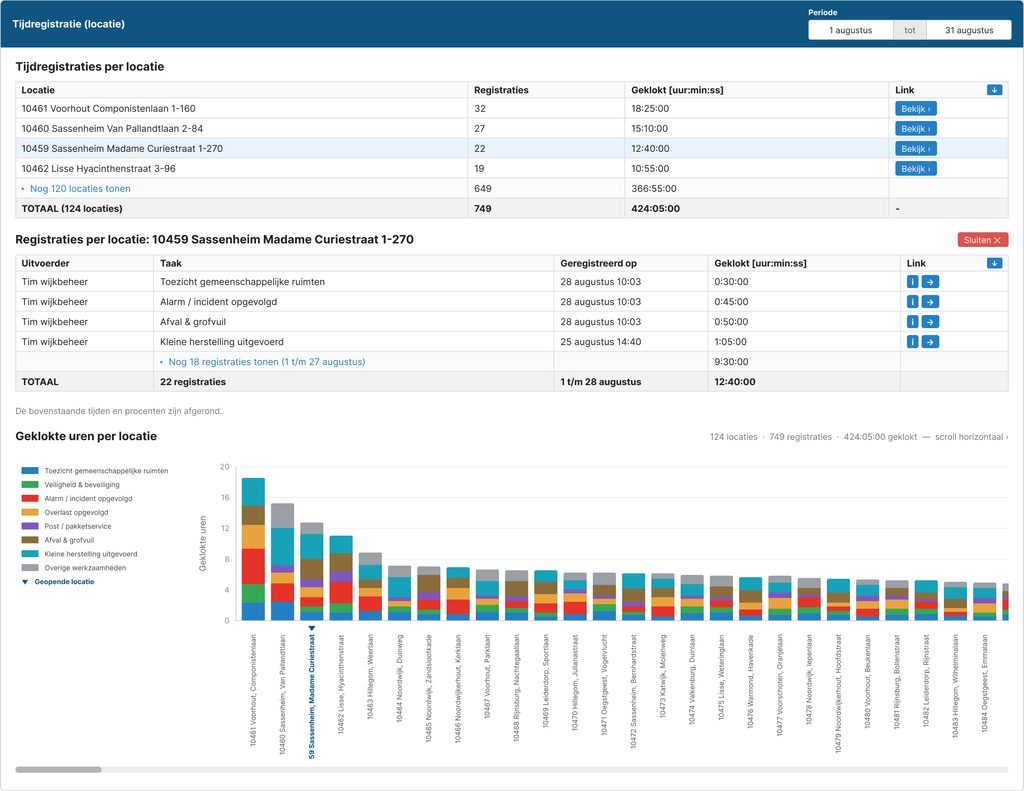Image resolution: width=1024 pixels, height=791 pixels.
Task: Toggle legend swatch Veiligheid & beveiliging
Action: [30, 485]
